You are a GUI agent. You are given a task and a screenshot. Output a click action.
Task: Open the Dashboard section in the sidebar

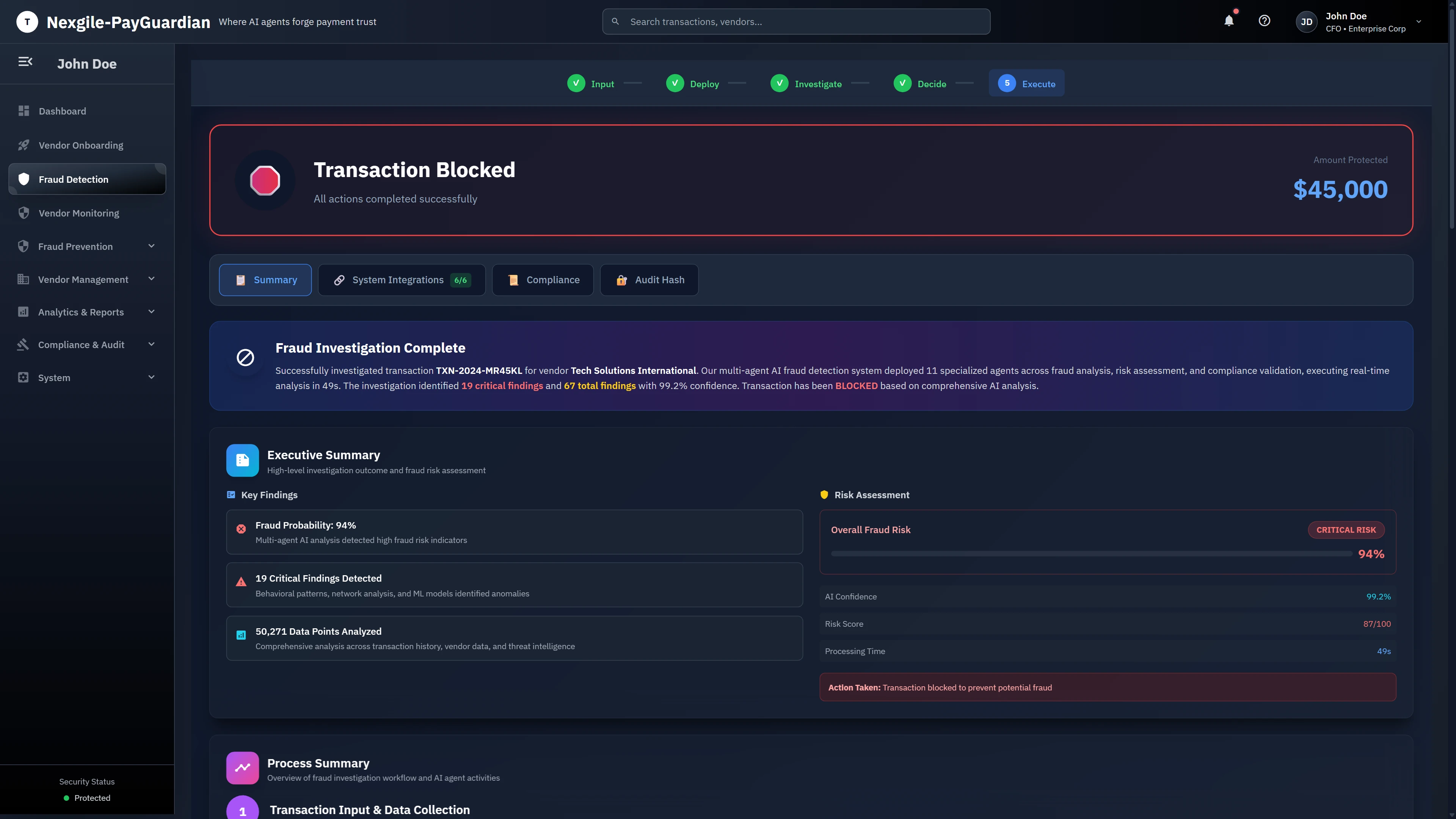tap(62, 111)
